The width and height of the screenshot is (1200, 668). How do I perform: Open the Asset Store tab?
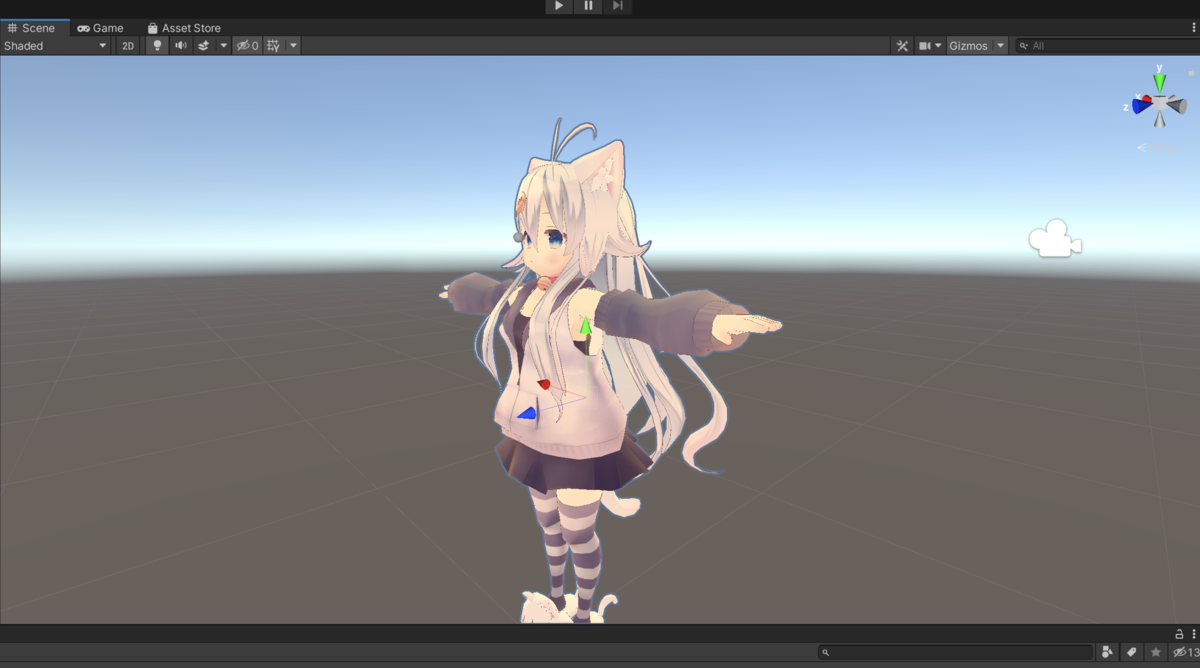pos(185,27)
